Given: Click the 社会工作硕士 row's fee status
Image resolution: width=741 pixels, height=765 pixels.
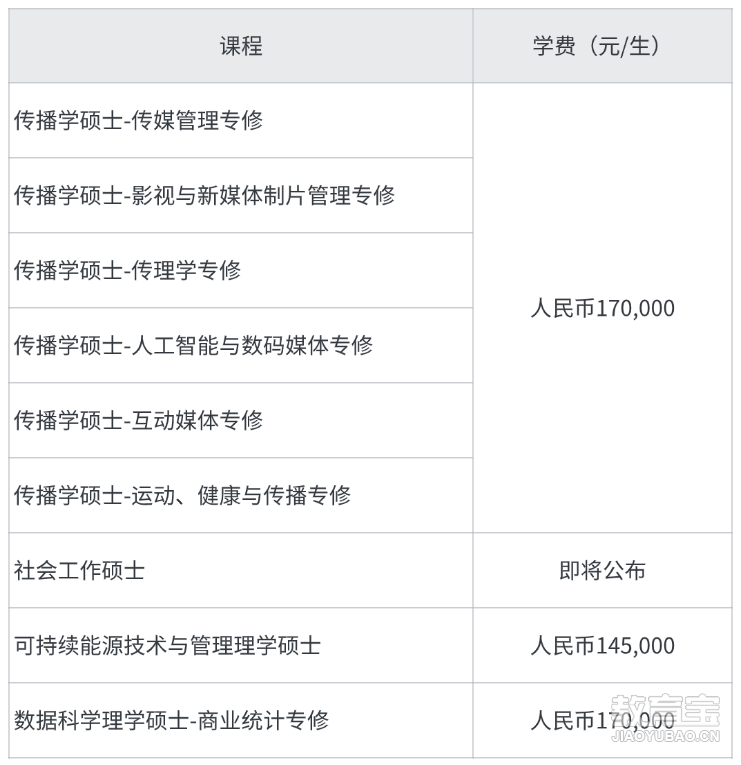Looking at the screenshot, I should [x=602, y=570].
